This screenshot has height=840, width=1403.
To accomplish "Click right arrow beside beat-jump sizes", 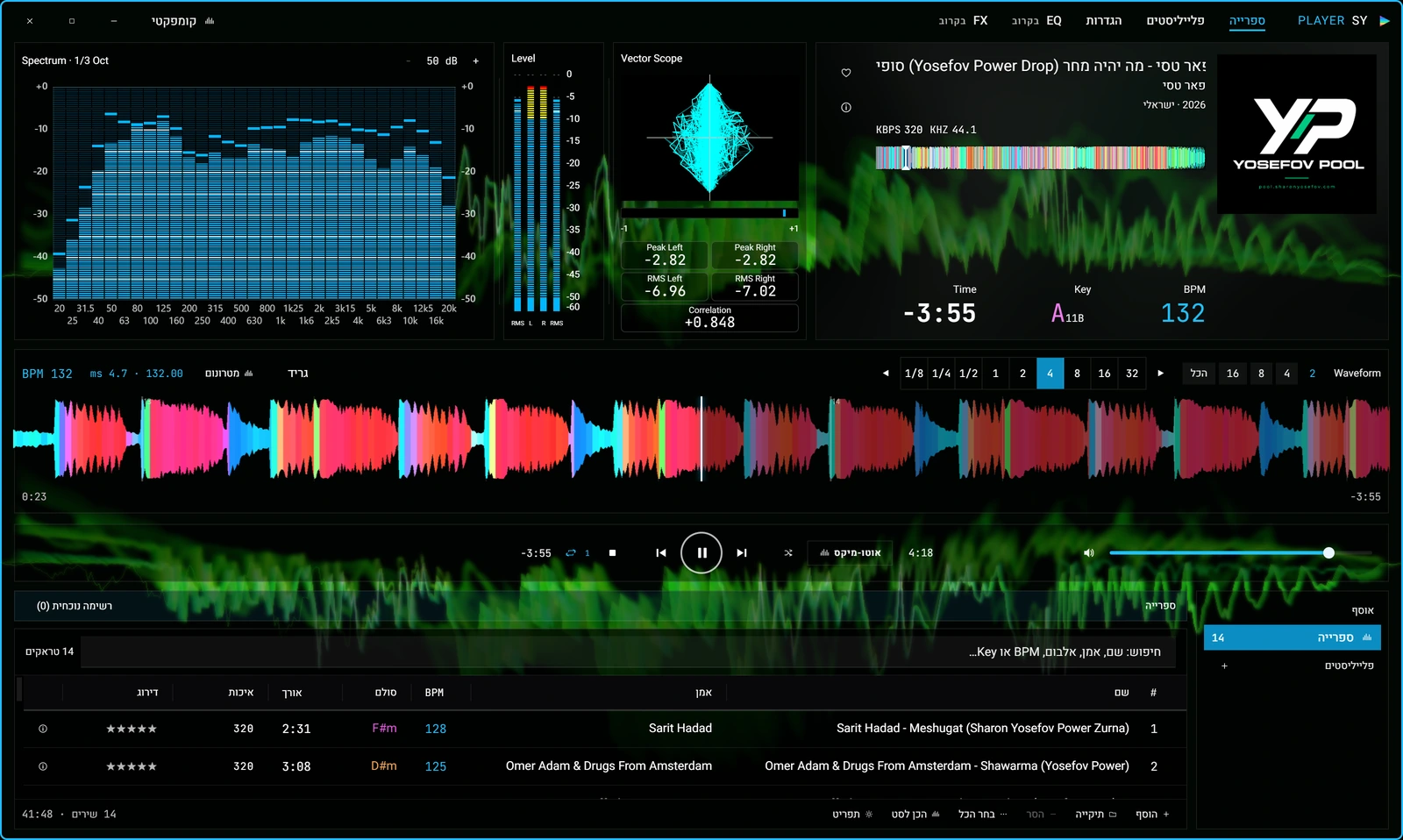I will point(1161,374).
